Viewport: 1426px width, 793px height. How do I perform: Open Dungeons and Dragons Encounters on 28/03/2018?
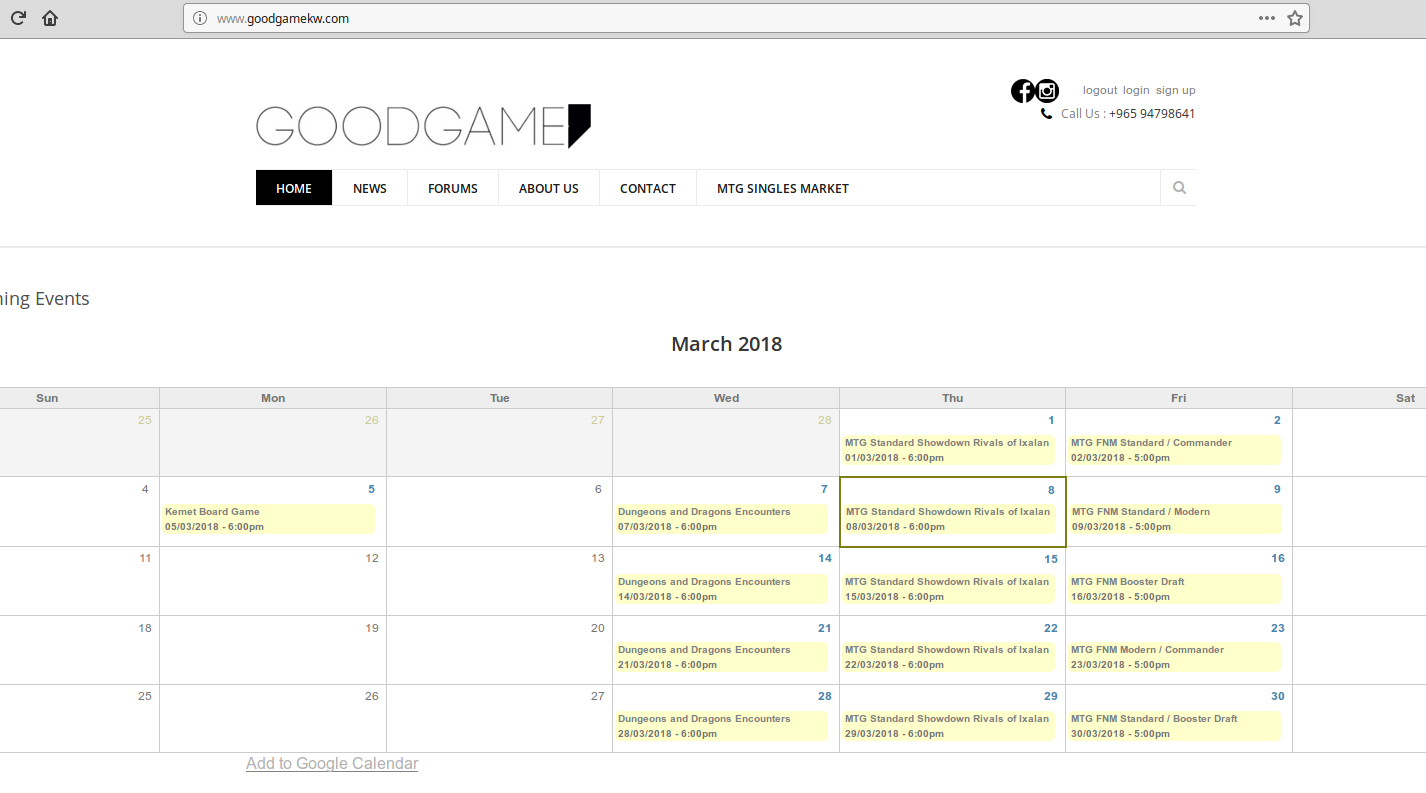[721, 725]
